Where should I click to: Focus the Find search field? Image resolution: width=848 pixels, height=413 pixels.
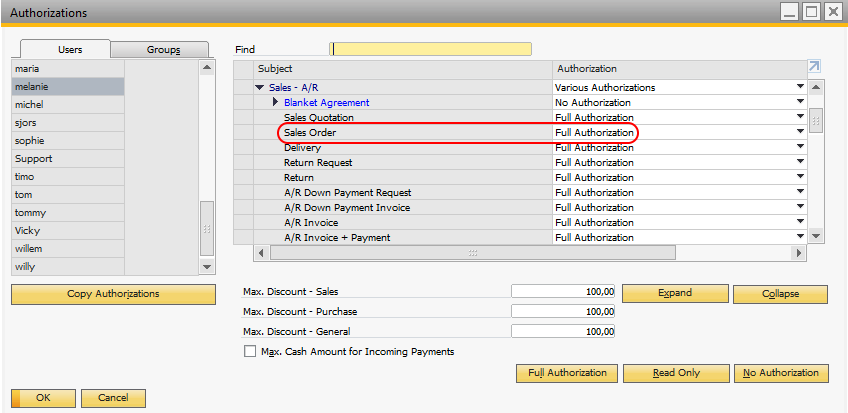click(x=430, y=49)
